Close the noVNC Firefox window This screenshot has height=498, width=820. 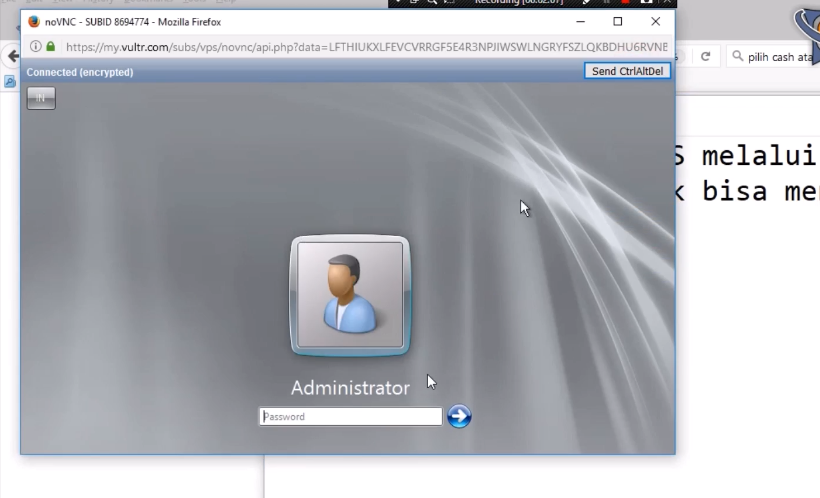coord(656,21)
